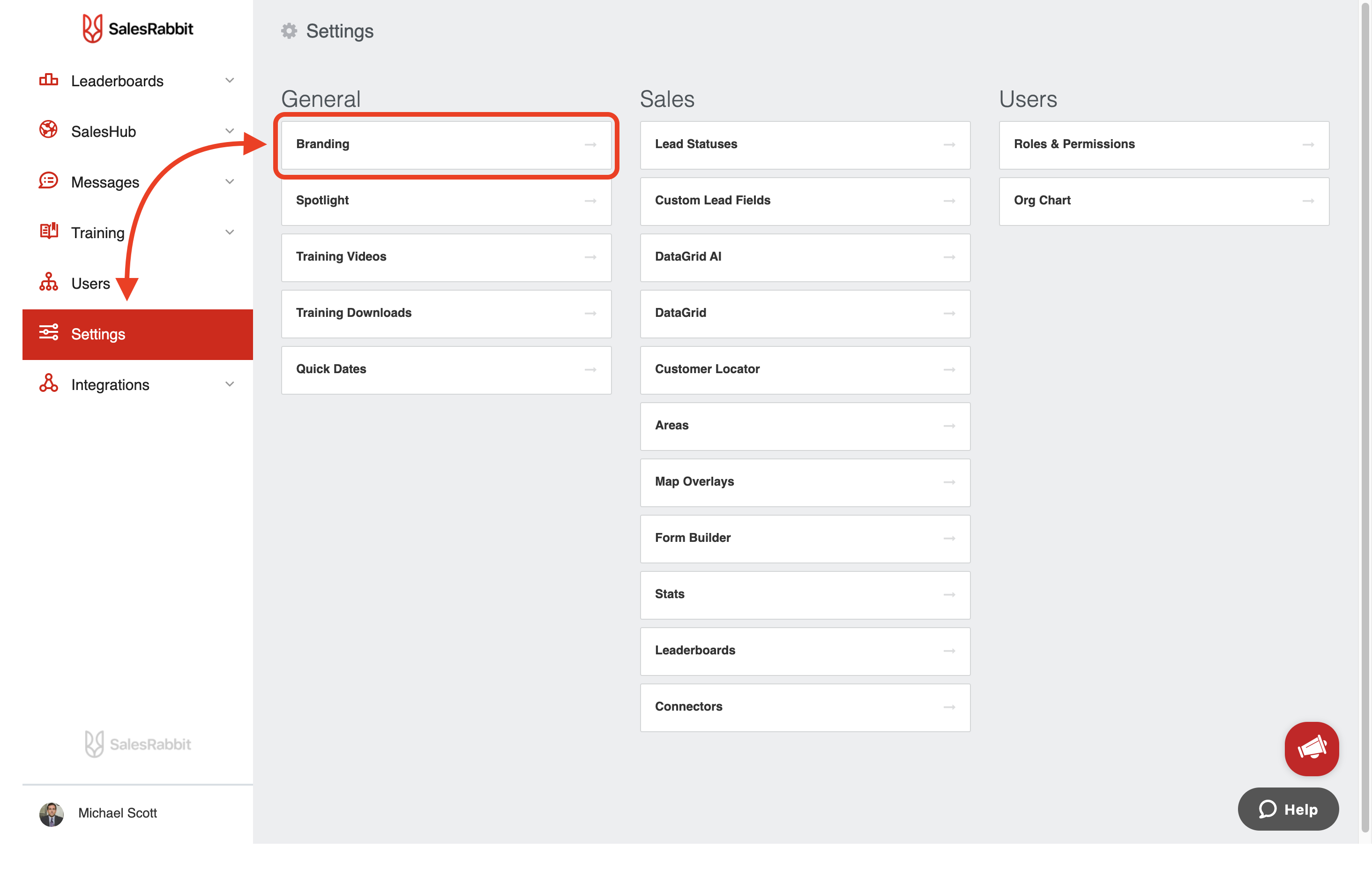Select Settings in the sidebar
Image resolution: width=1372 pixels, height=870 pixels.
coord(137,335)
